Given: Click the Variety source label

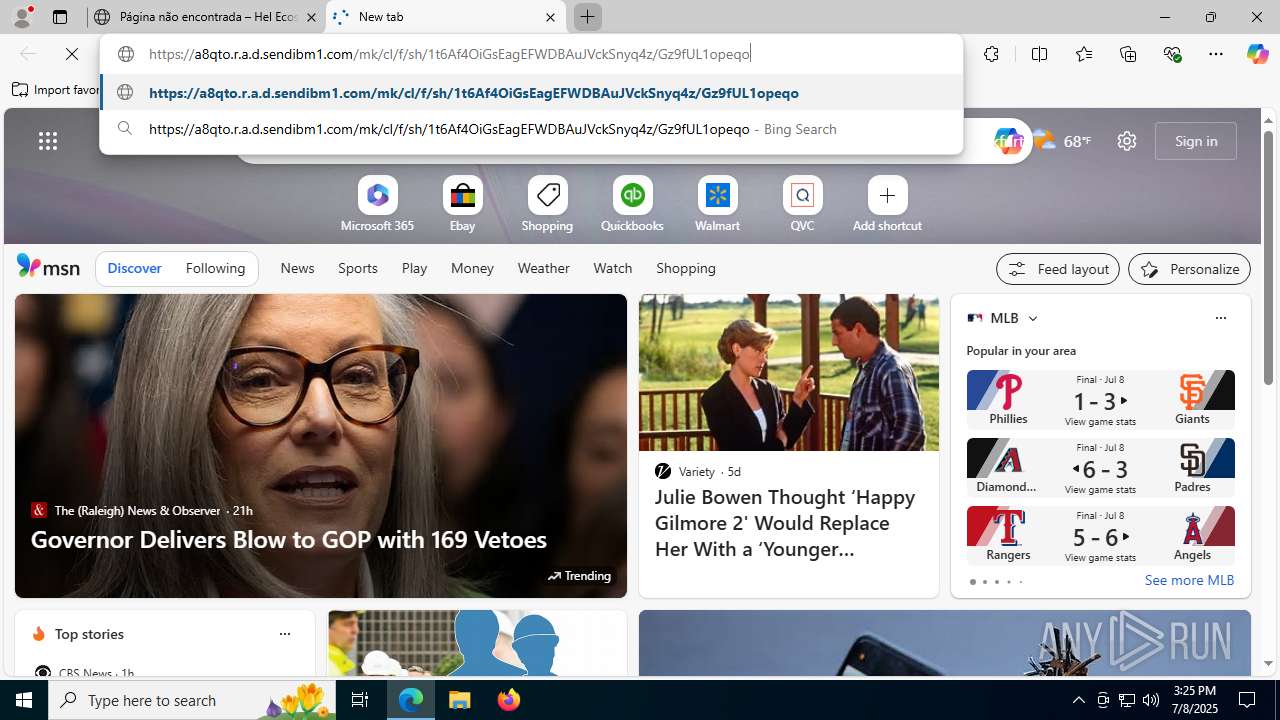Looking at the screenshot, I should click(x=696, y=471).
